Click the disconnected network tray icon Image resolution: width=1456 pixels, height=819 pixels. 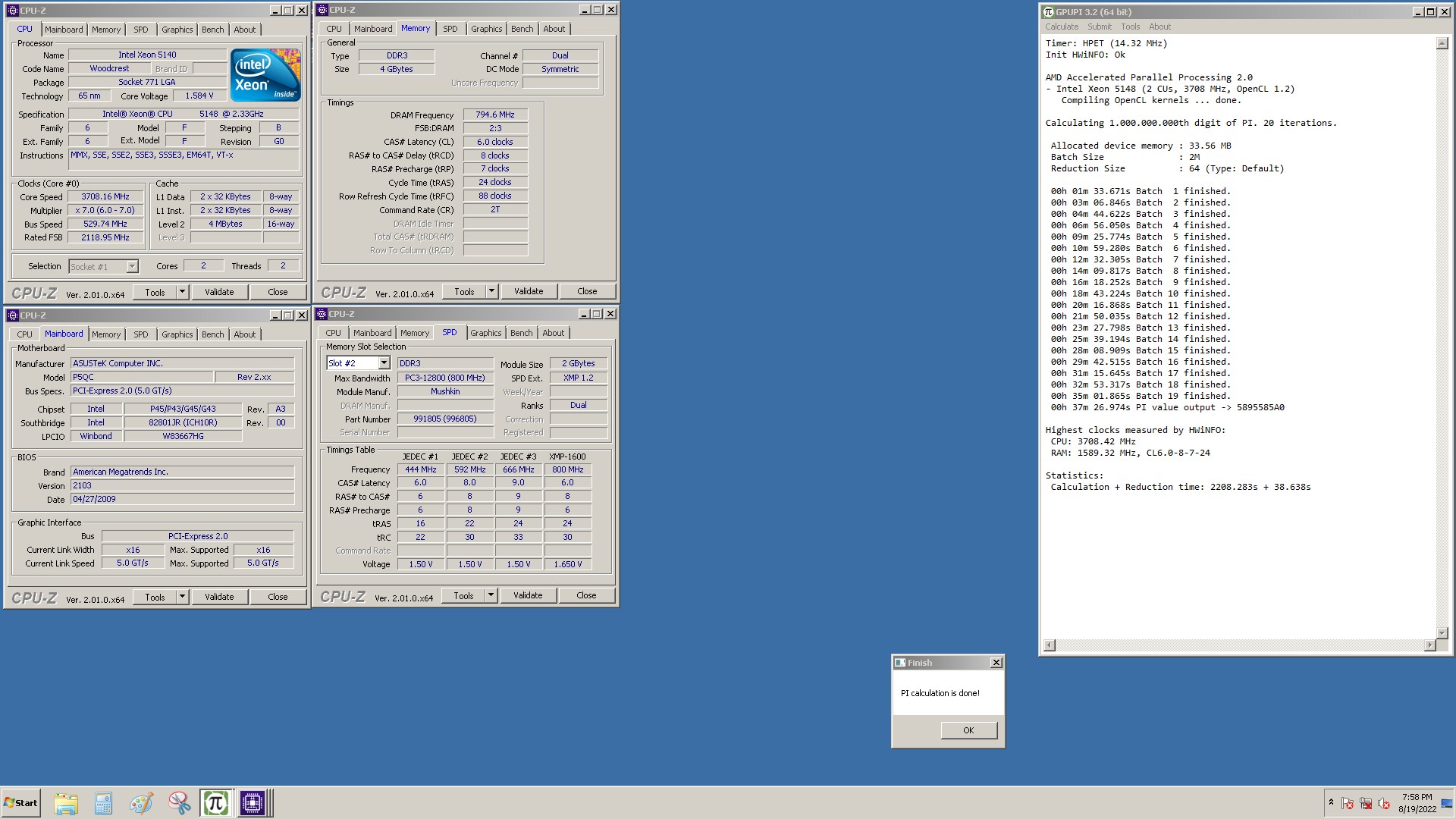(1366, 803)
